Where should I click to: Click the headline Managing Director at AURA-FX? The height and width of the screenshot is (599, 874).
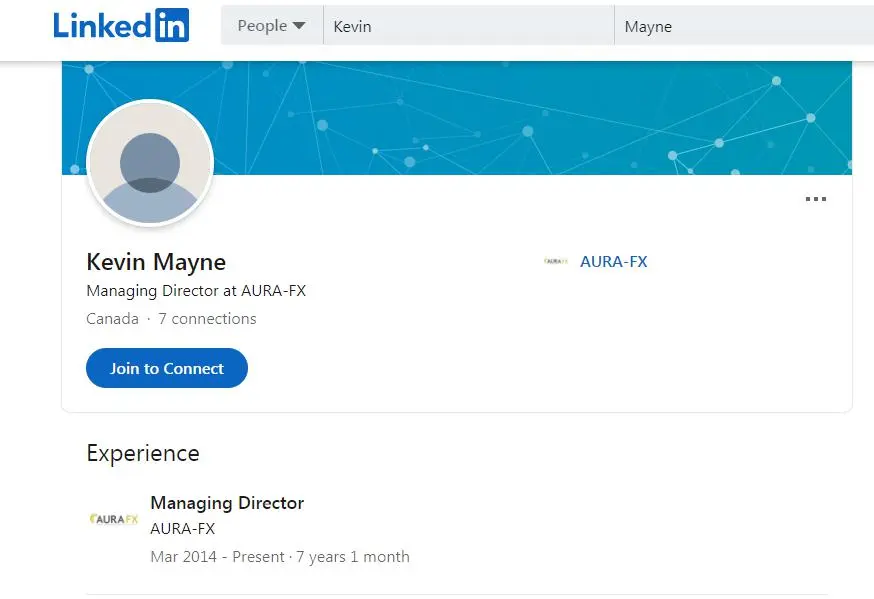[196, 291]
